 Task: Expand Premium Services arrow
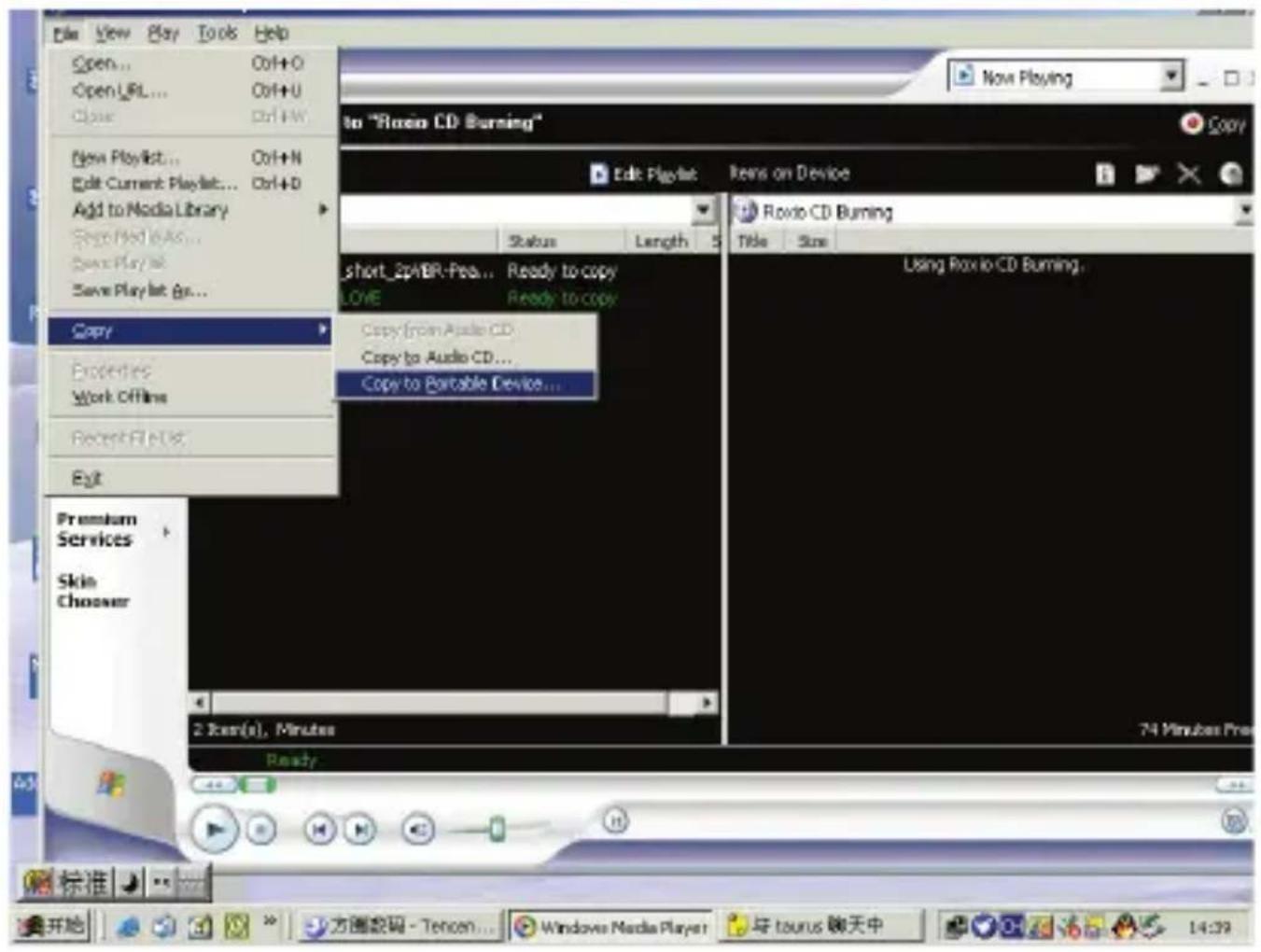pyautogui.click(x=166, y=532)
